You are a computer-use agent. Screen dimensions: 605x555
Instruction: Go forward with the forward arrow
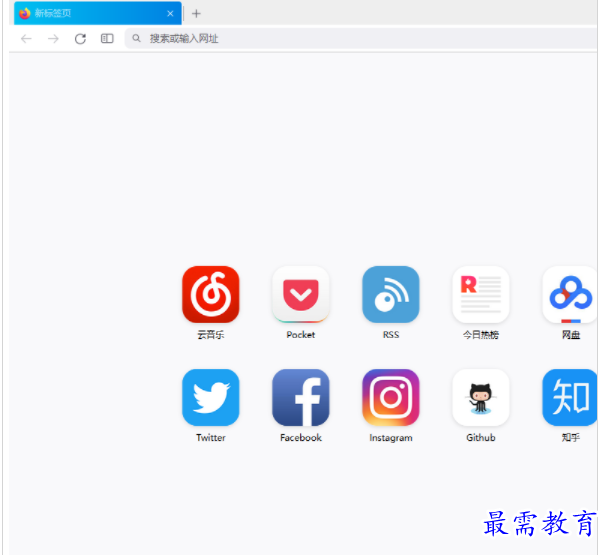click(53, 39)
